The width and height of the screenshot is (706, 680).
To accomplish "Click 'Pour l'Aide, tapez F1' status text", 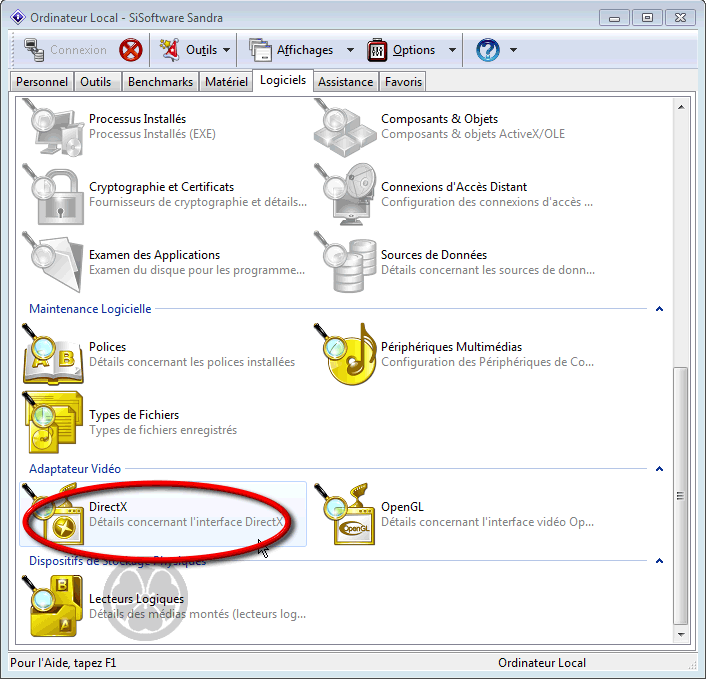I will click(x=63, y=663).
